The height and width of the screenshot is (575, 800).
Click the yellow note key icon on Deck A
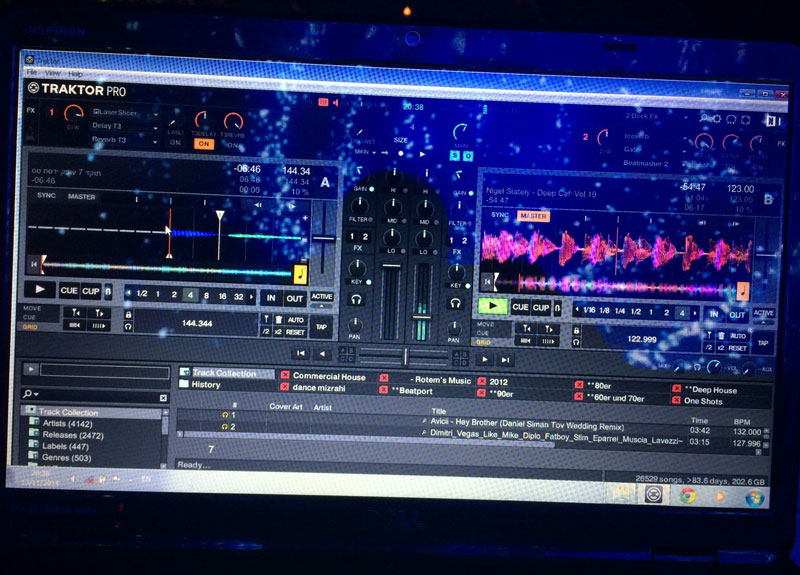pos(300,272)
